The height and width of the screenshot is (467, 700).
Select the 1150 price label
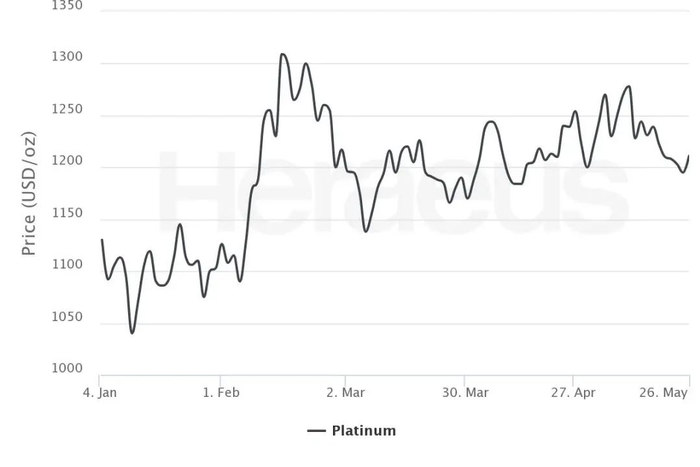[67, 214]
